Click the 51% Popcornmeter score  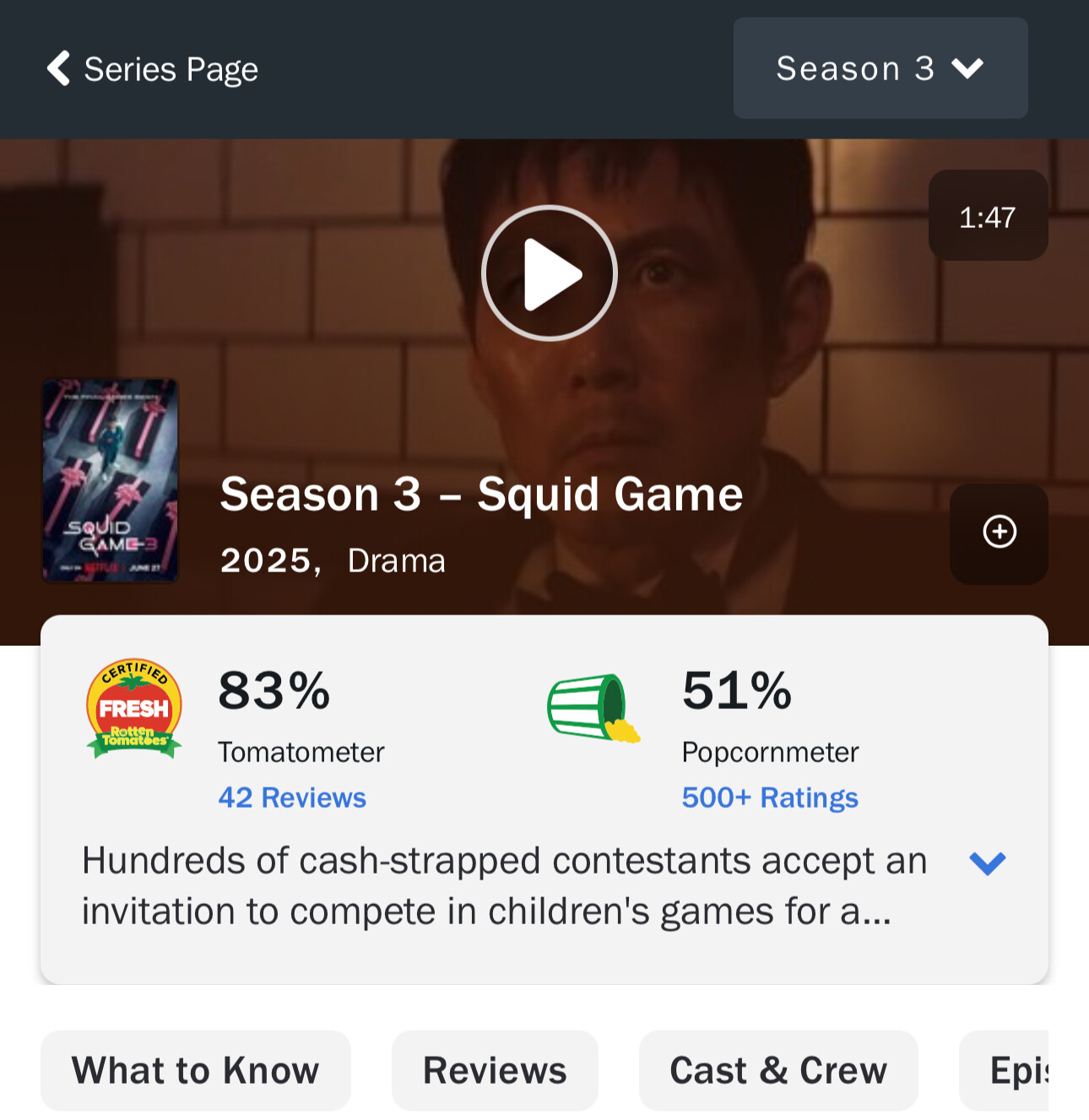737,691
